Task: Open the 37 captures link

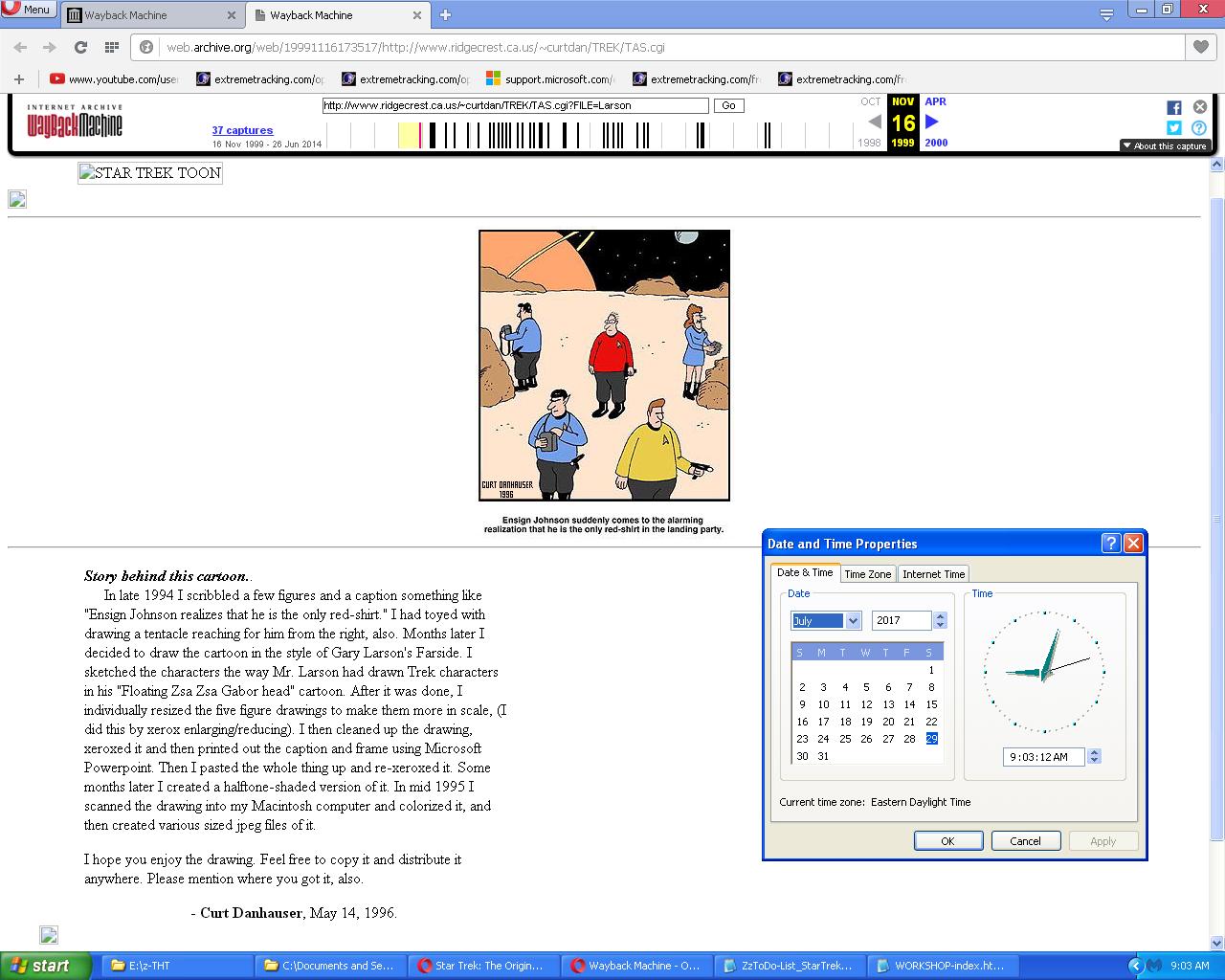Action: click(x=242, y=130)
